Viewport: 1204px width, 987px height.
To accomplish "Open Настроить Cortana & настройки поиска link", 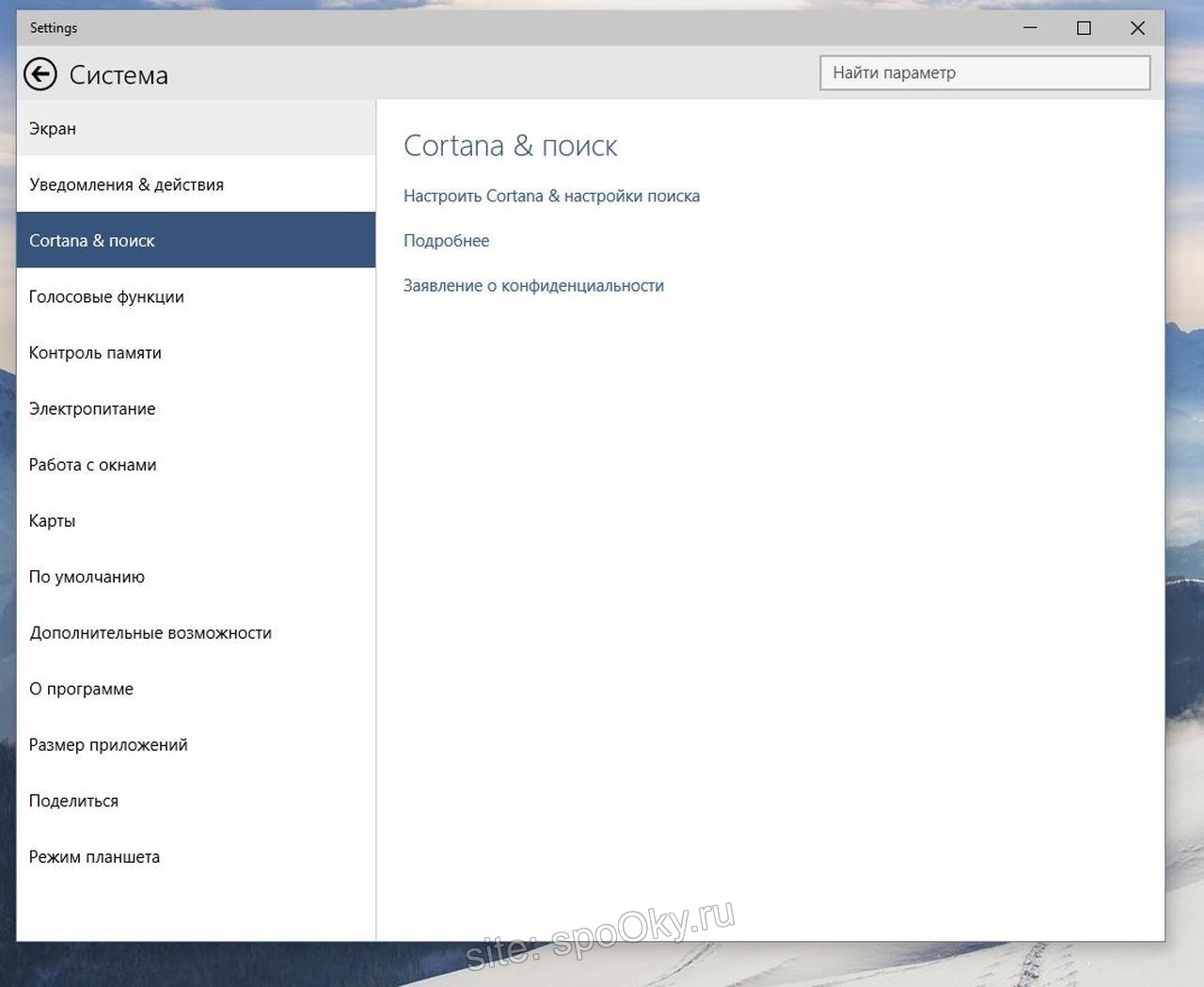I will pos(551,196).
